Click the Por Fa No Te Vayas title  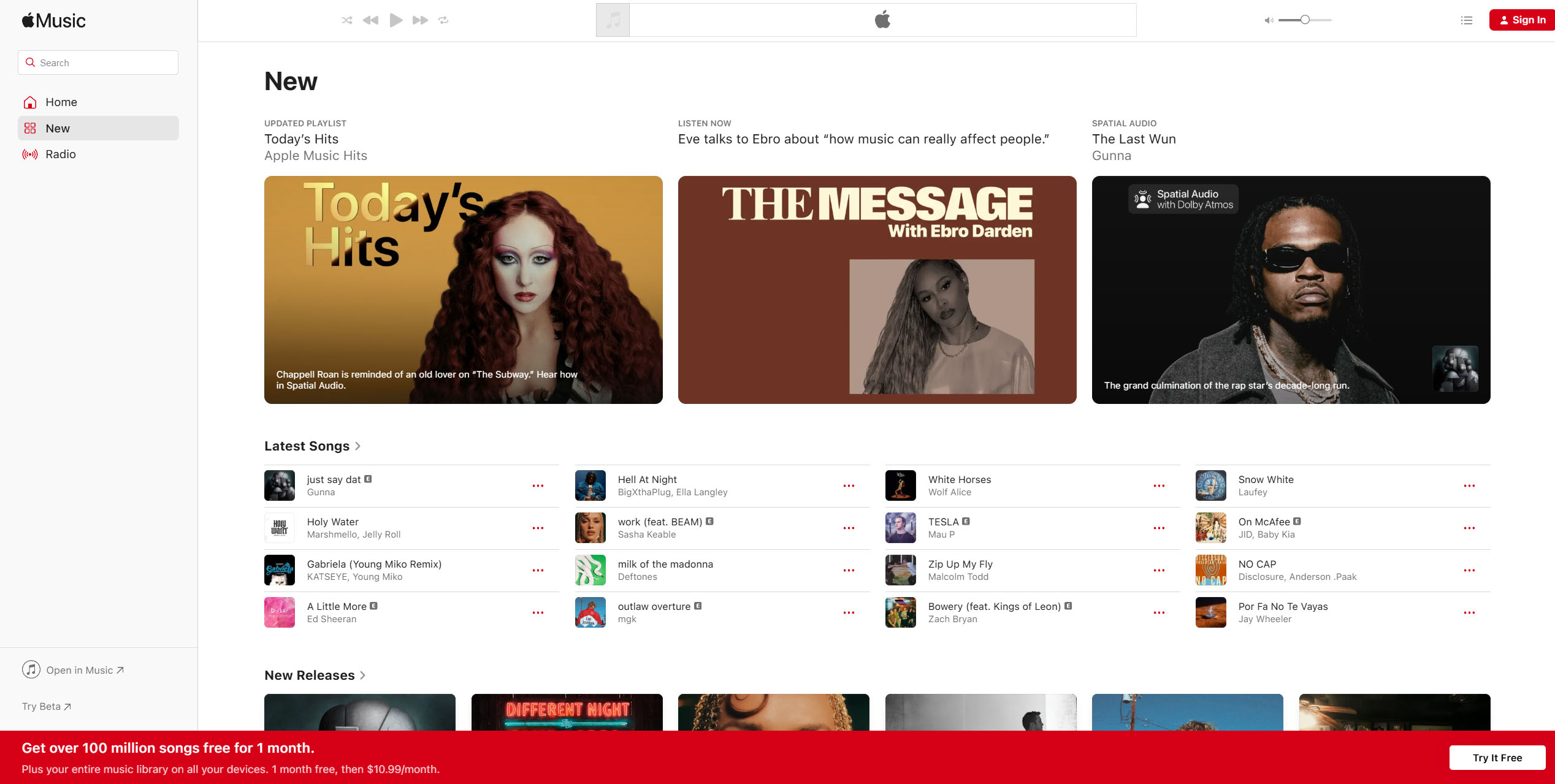pos(1283,606)
